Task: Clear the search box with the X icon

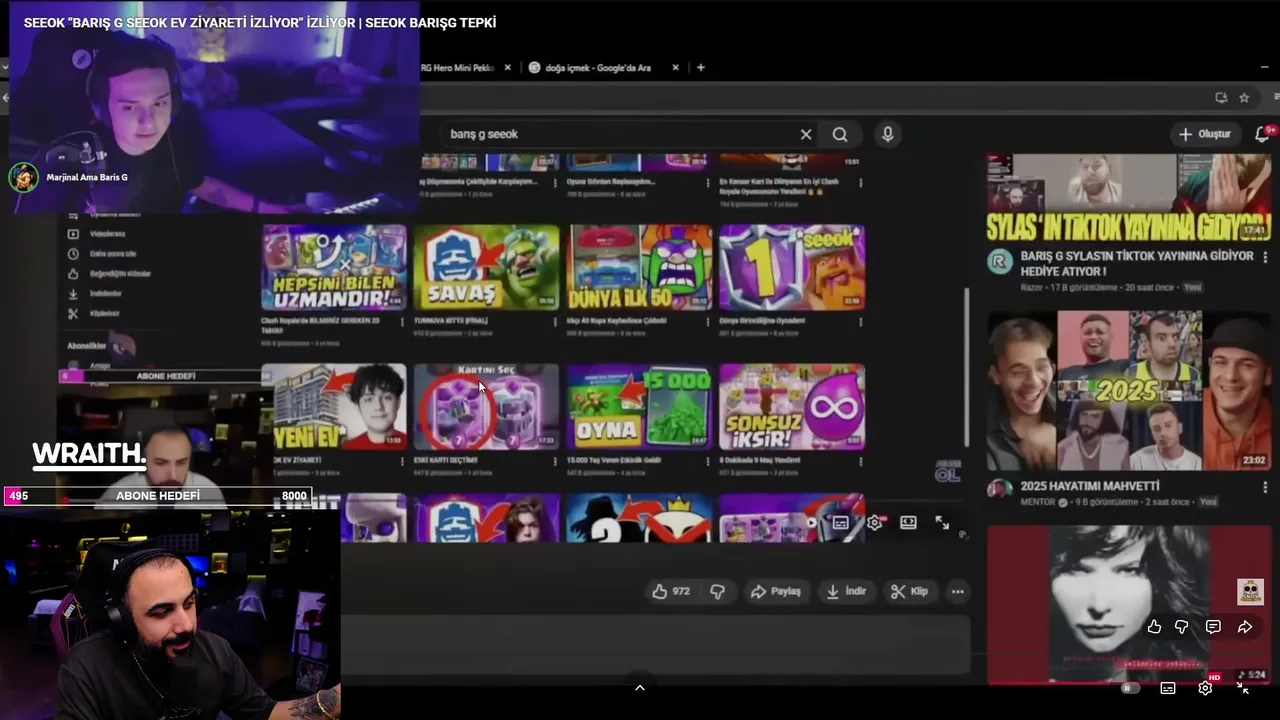Action: click(x=806, y=134)
